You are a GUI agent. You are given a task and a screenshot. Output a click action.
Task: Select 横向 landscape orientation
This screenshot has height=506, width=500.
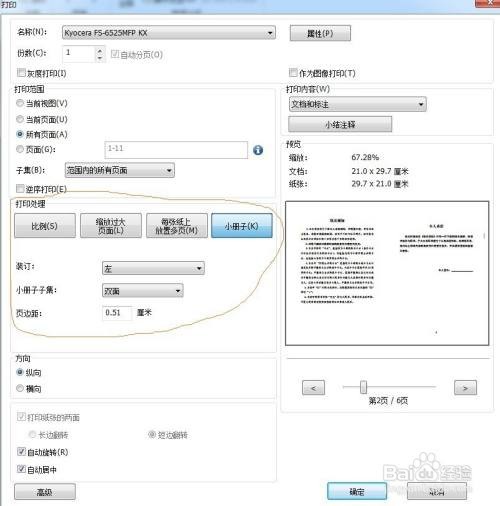coord(20,388)
